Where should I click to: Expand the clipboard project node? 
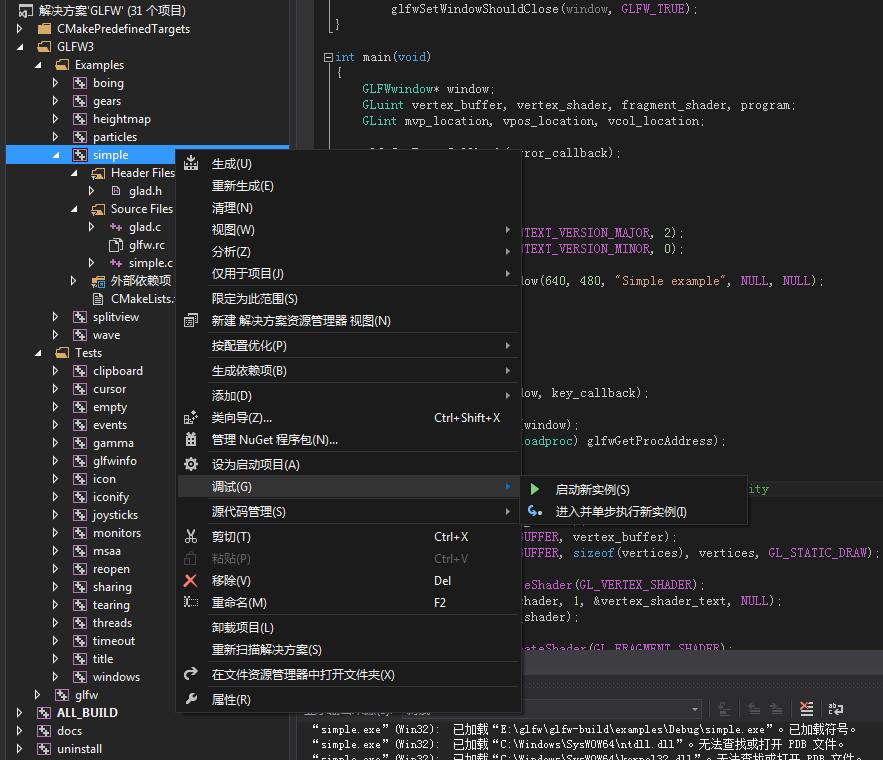(55, 371)
